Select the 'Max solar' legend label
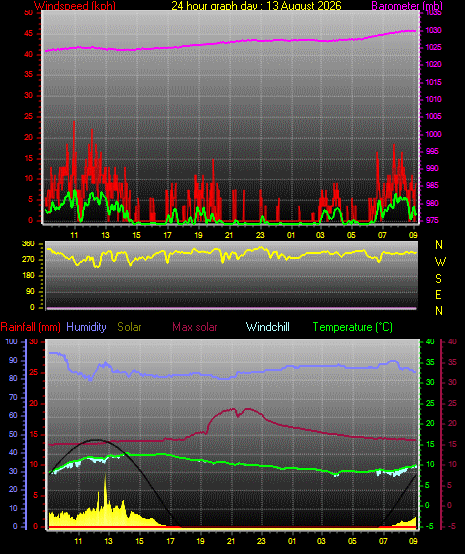The image size is (465, 554). click(x=195, y=327)
